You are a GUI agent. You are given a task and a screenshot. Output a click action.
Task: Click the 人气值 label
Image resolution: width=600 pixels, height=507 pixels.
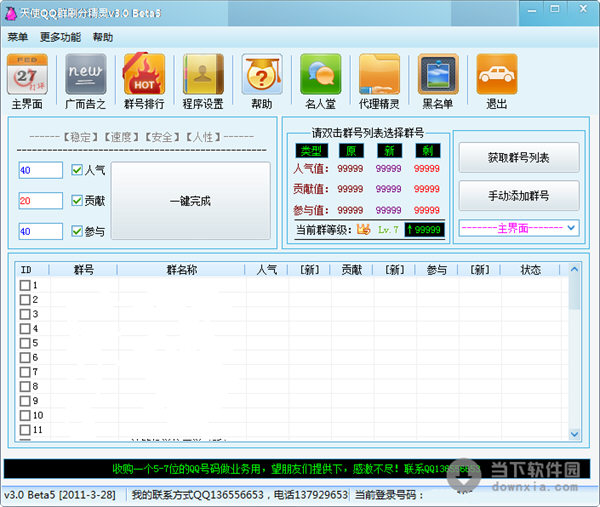click(311, 169)
